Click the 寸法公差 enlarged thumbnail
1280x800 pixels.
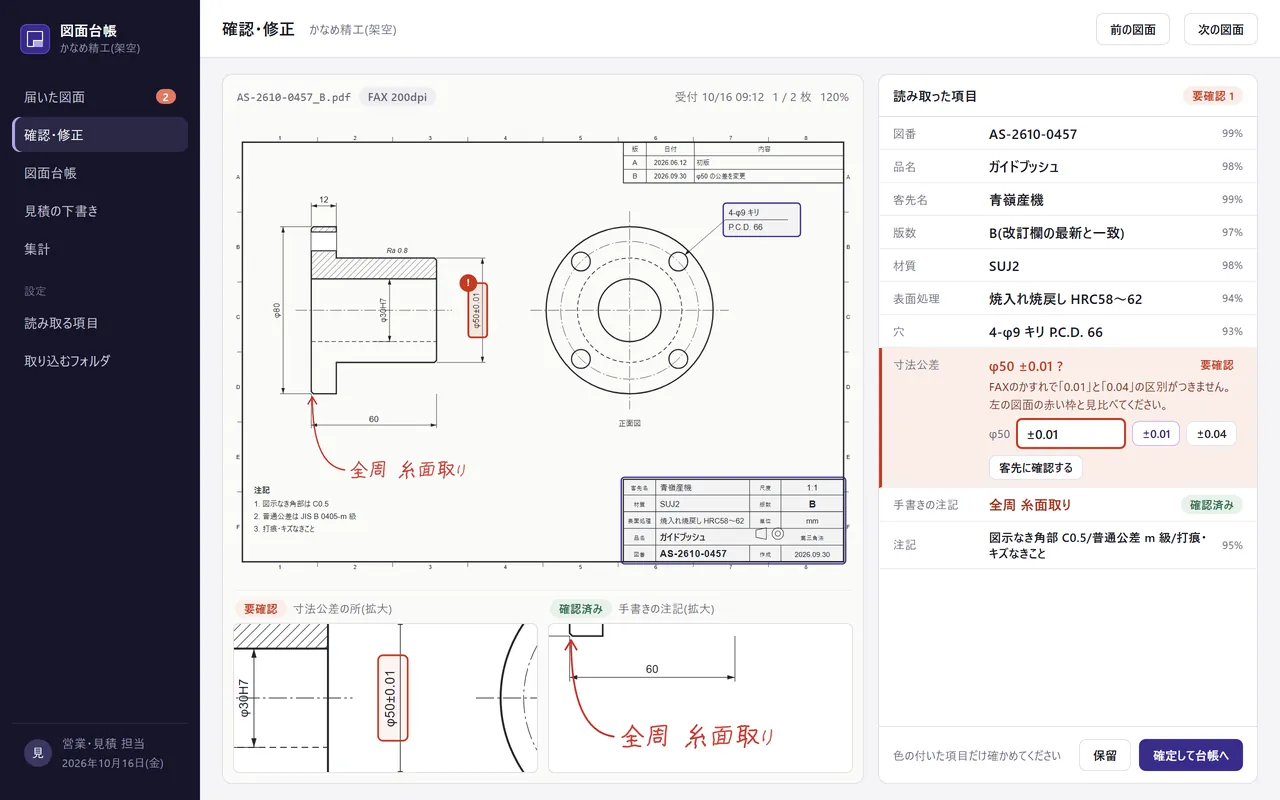(385, 698)
